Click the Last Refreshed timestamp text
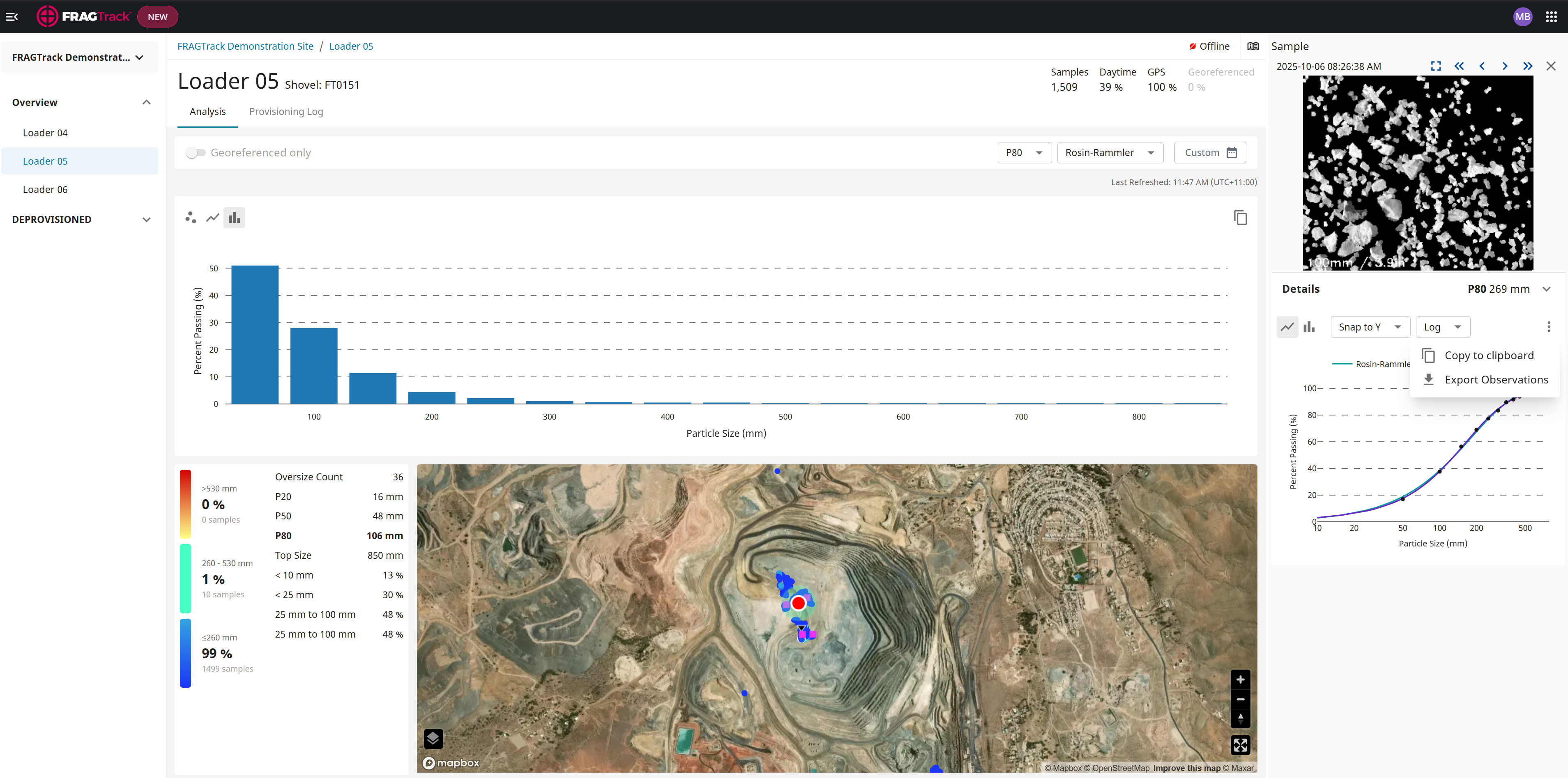 pyautogui.click(x=1184, y=182)
